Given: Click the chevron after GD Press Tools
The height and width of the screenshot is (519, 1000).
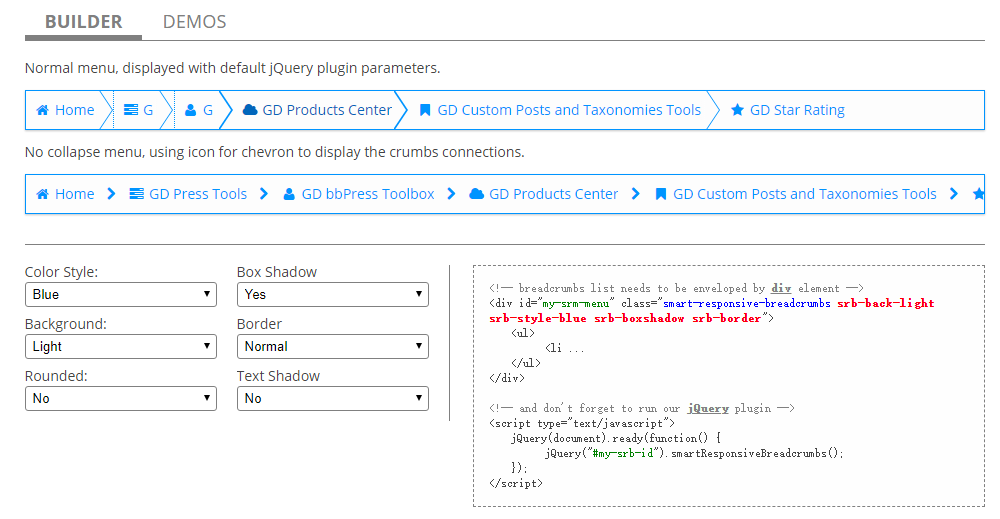Looking at the screenshot, I should point(264,194).
